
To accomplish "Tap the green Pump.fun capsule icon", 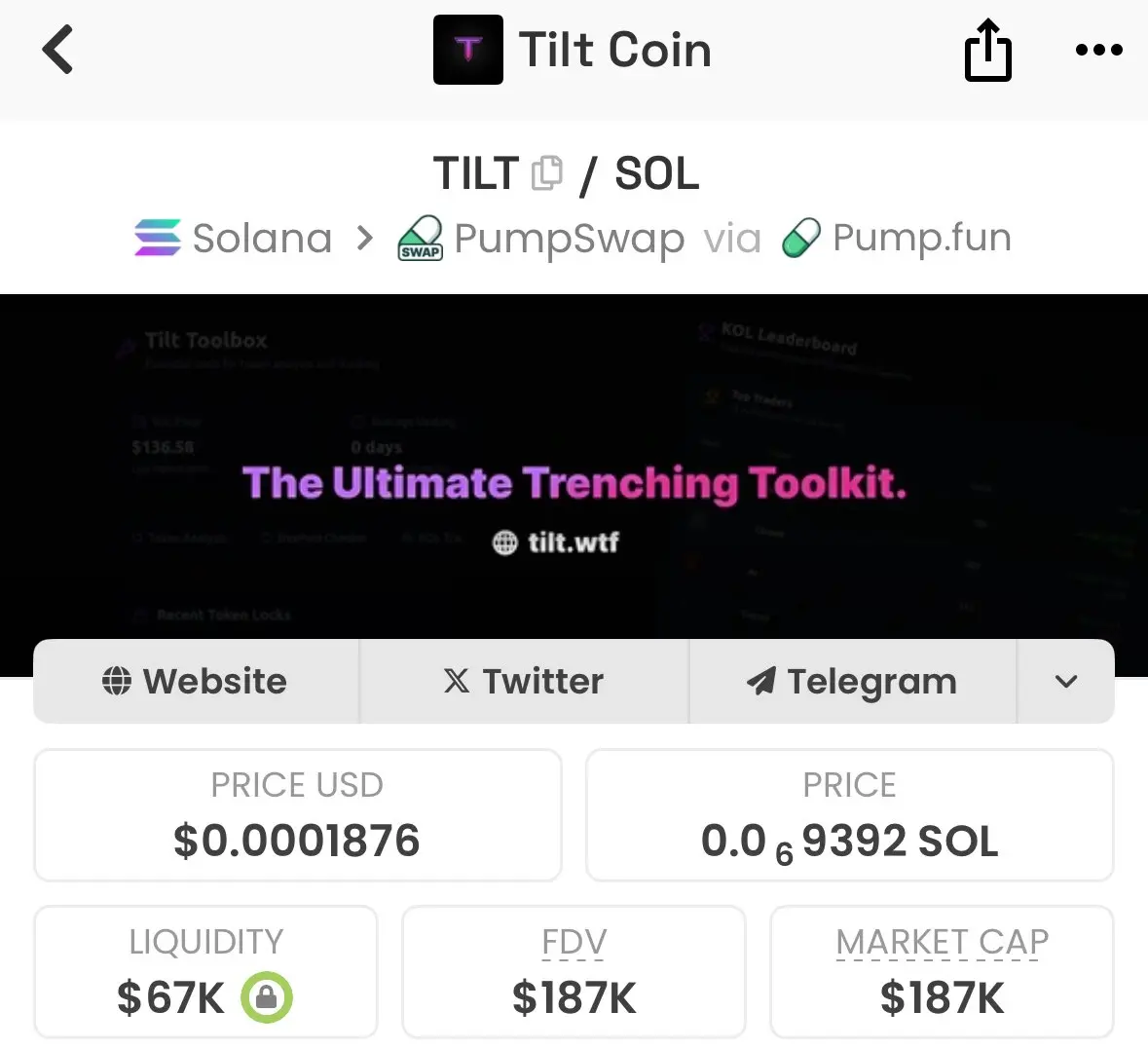I will click(801, 238).
